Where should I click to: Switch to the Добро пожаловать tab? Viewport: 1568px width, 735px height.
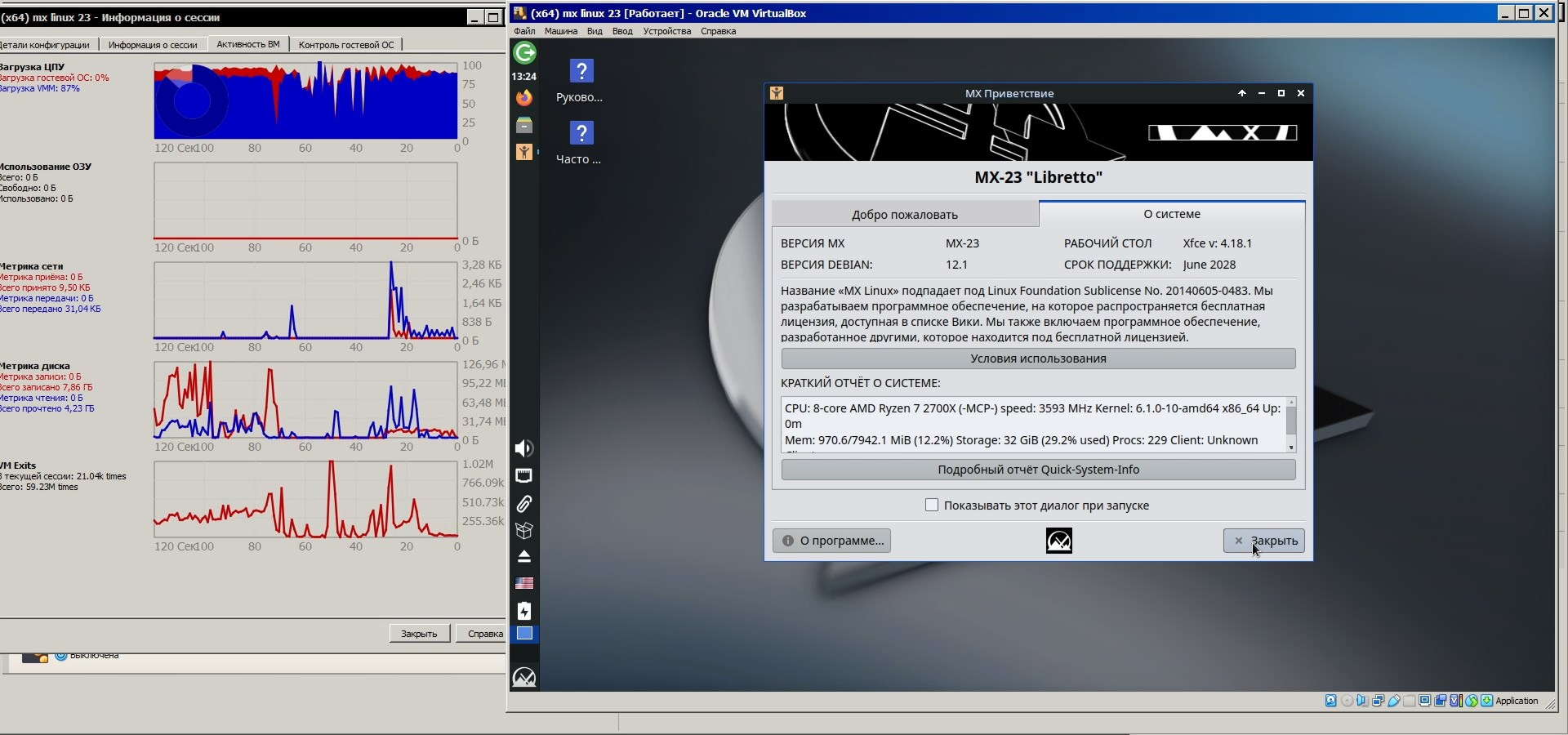905,215
